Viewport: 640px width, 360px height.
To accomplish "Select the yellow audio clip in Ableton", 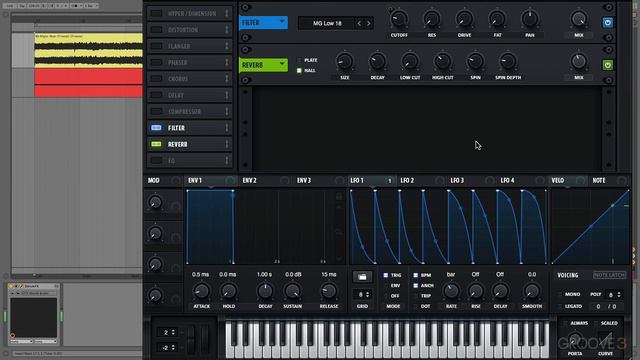I will (x=89, y=51).
